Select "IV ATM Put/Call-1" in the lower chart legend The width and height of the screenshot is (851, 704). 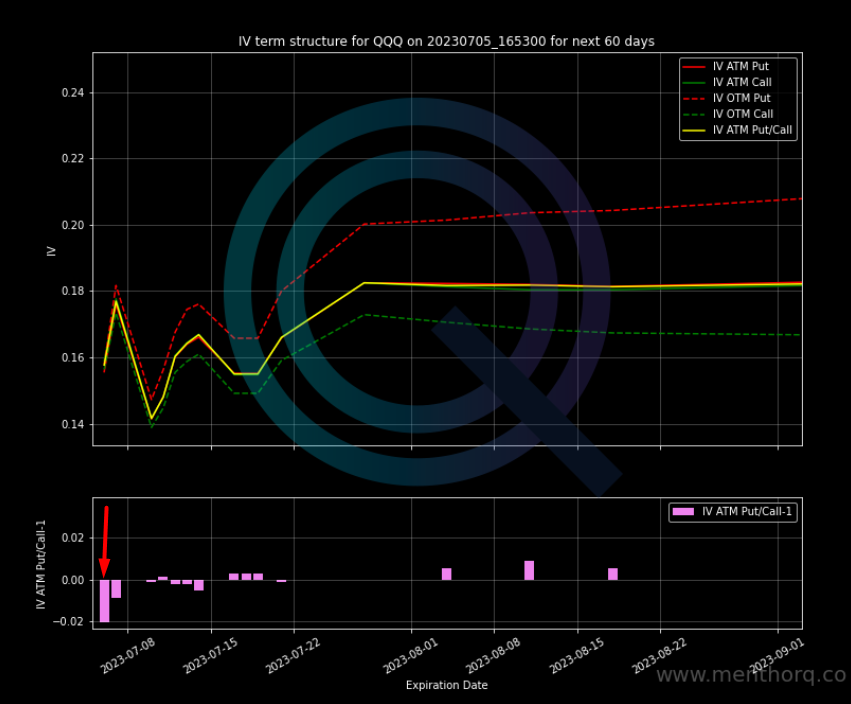coord(747,511)
